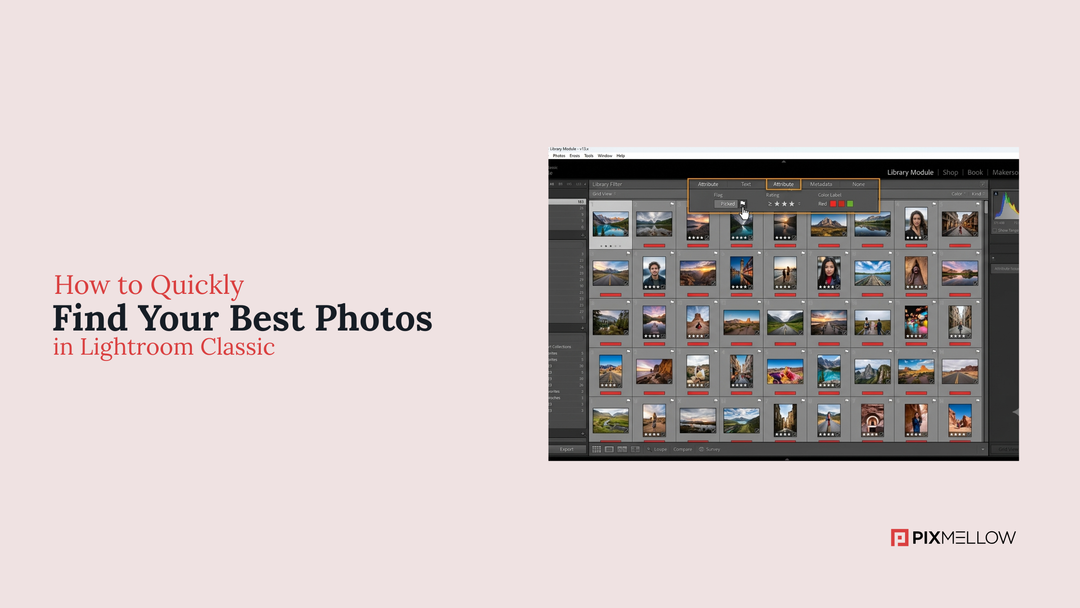1080x608 pixels.
Task: Click magnifier icon beside Loupe label
Action: click(648, 449)
